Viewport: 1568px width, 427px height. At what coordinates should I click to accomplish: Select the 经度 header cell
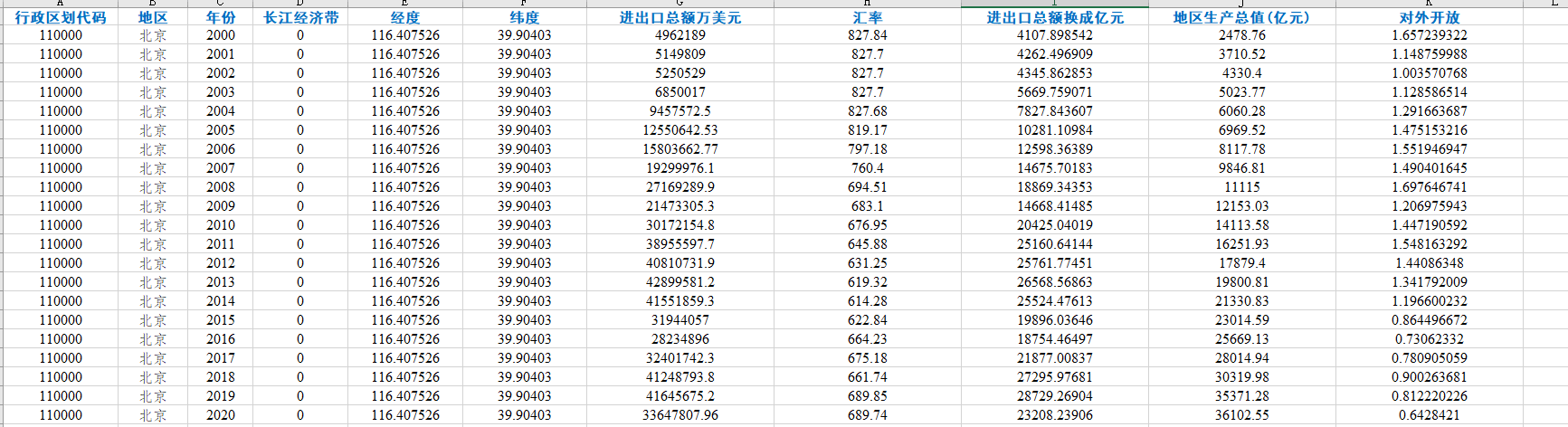[405, 17]
